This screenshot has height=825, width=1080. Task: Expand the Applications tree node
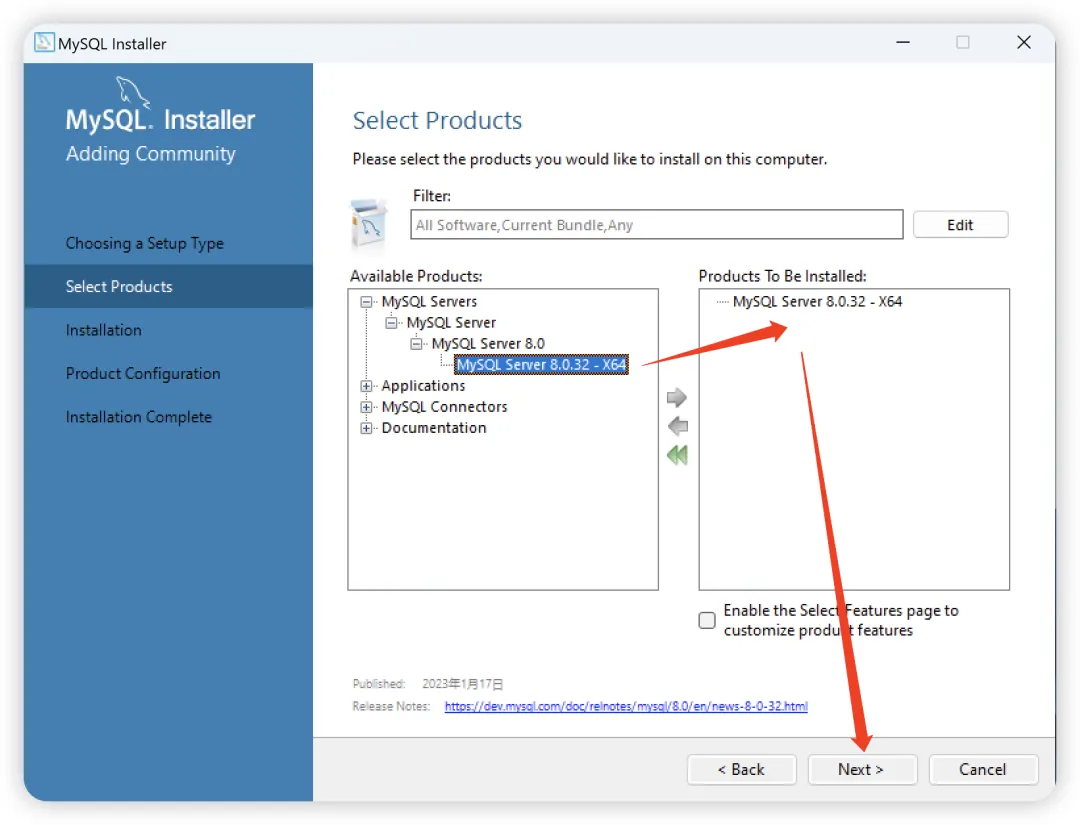366,386
